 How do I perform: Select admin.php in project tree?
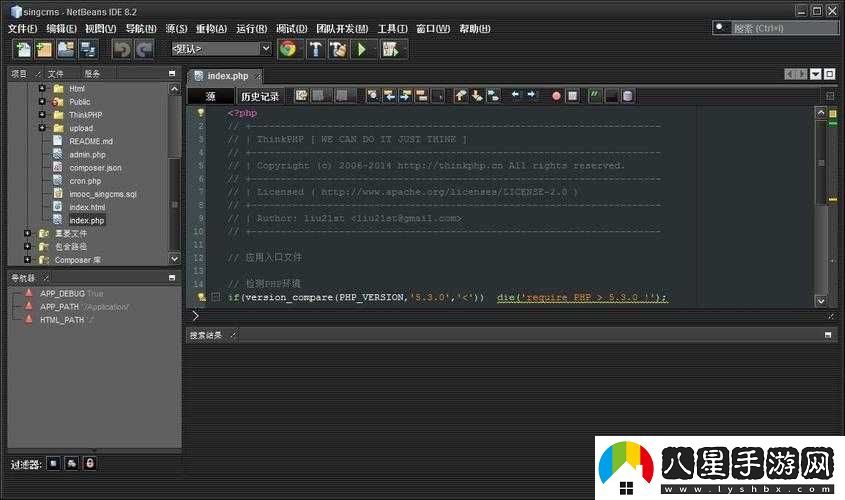[87, 155]
